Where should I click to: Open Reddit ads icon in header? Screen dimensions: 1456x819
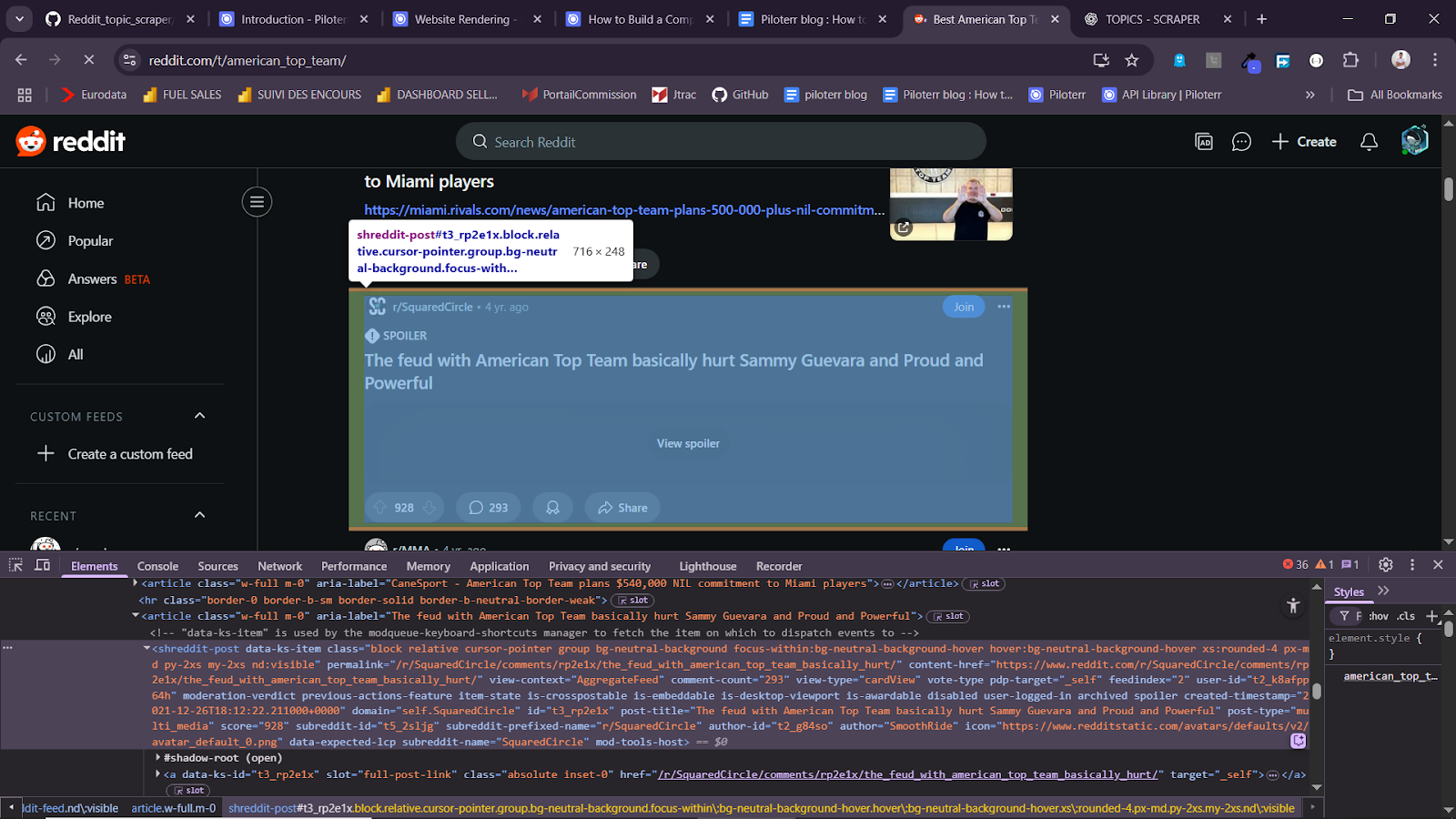[x=1204, y=142]
